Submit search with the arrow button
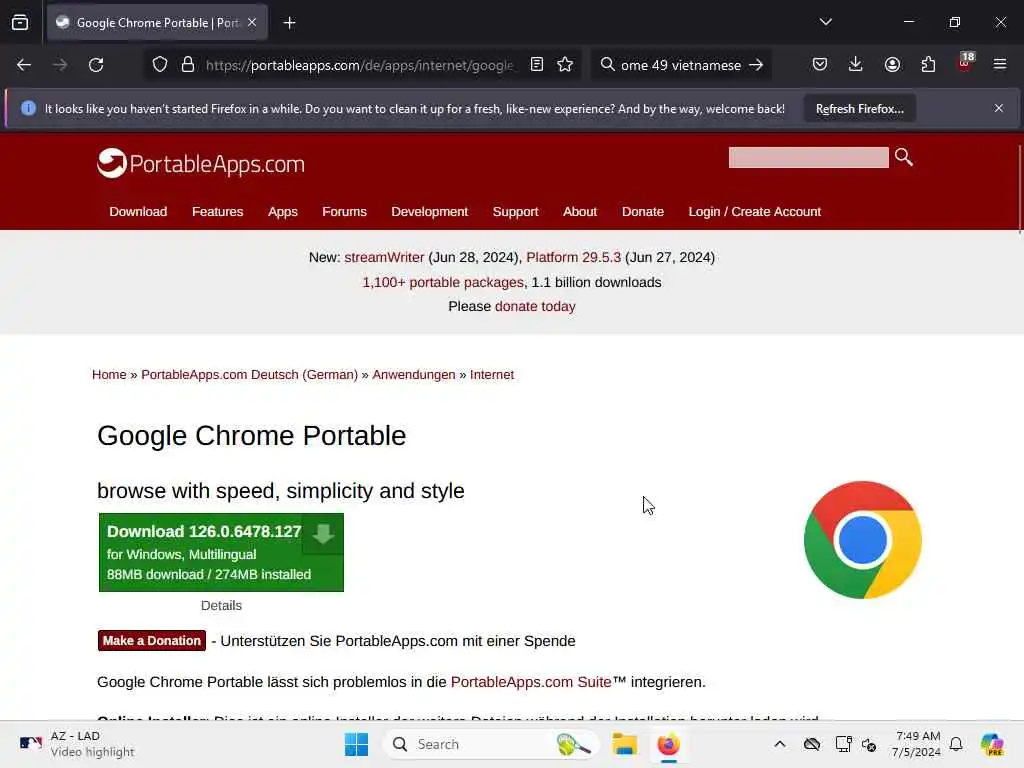 pyautogui.click(x=756, y=65)
